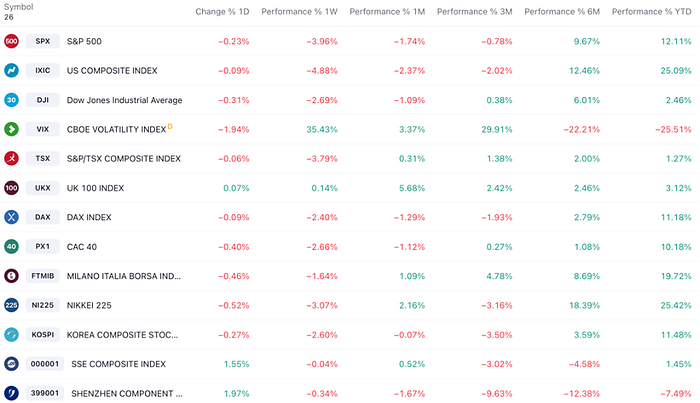Open the KOSPI ticker badge
700x403 pixels.
(42, 335)
